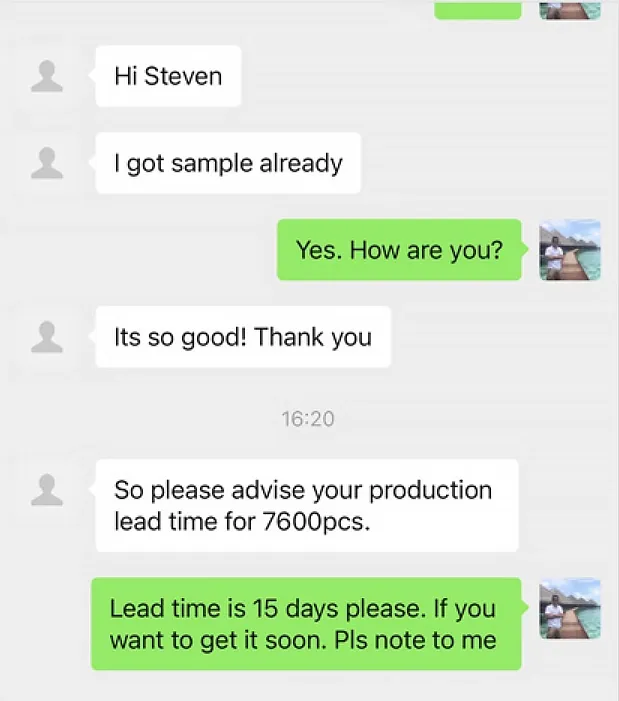Select the "Hi Steven" message bubble
Viewport: 619px width, 701px height.
(168, 76)
